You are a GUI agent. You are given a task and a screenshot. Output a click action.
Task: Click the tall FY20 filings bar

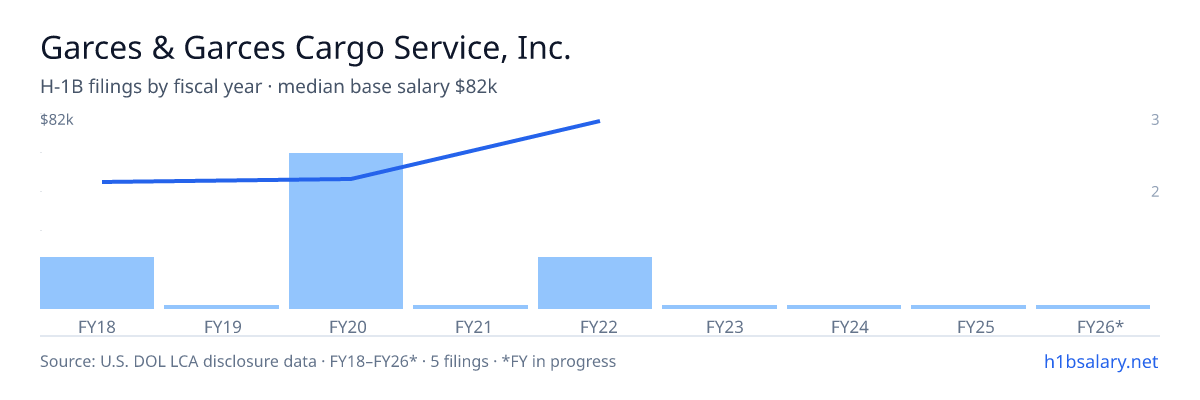pyautogui.click(x=346, y=231)
